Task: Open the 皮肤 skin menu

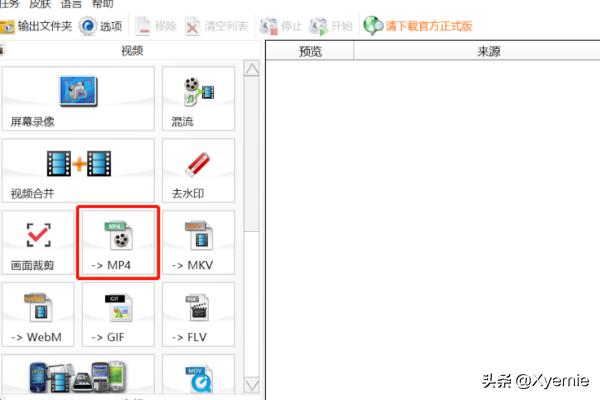Action: coord(40,4)
